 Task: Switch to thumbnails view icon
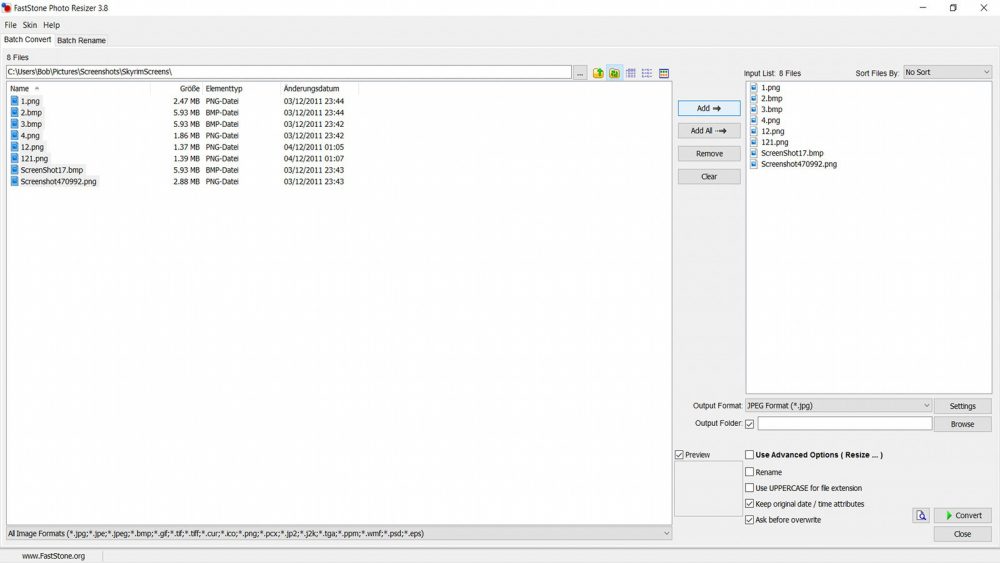pos(664,73)
